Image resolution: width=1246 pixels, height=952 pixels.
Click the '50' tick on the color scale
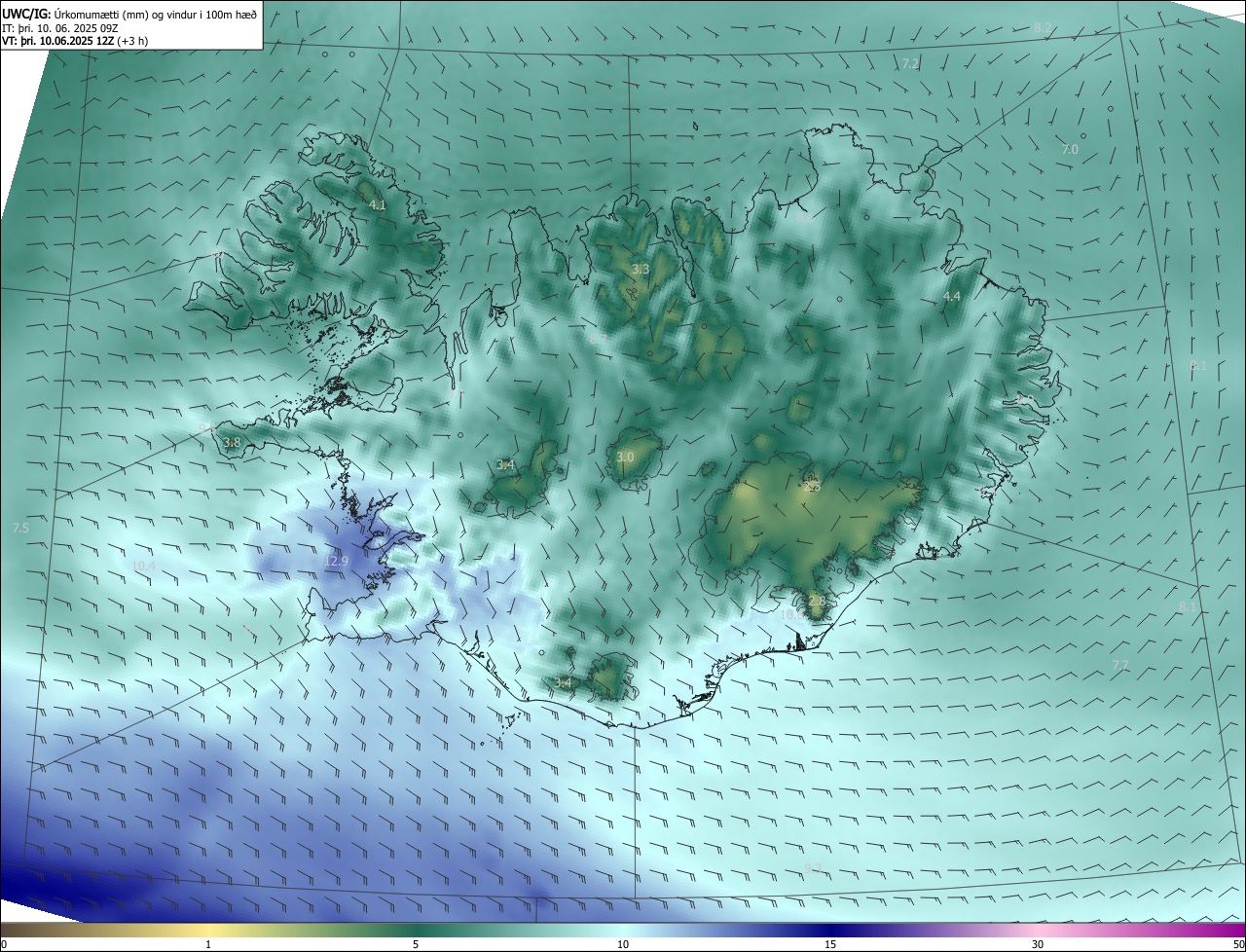1237,944
